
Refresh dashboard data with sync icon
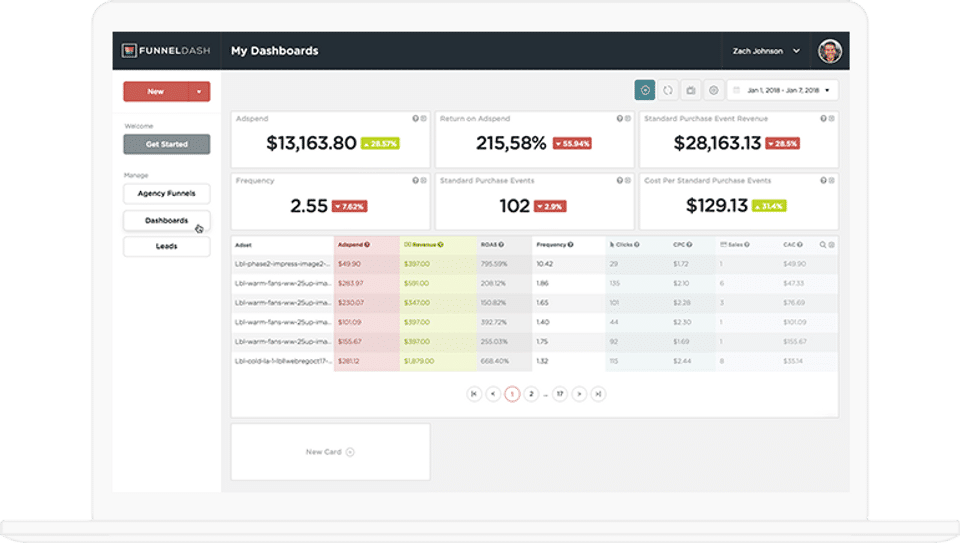point(668,90)
